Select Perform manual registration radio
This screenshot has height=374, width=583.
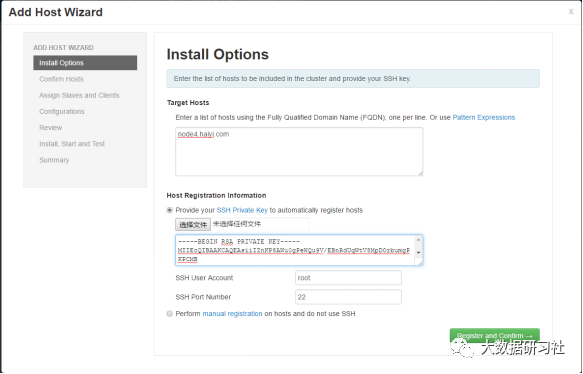click(170, 314)
